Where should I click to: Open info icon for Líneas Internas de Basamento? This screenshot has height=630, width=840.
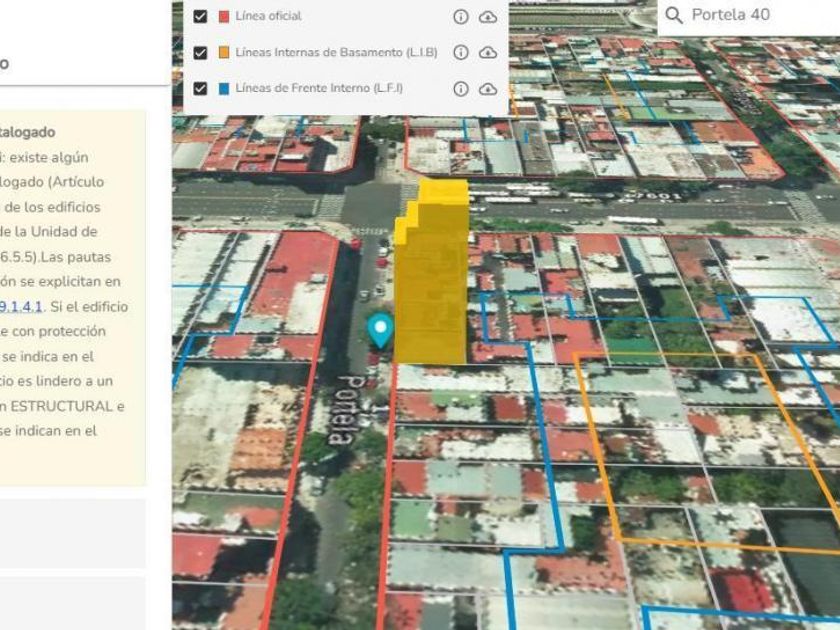tap(461, 52)
